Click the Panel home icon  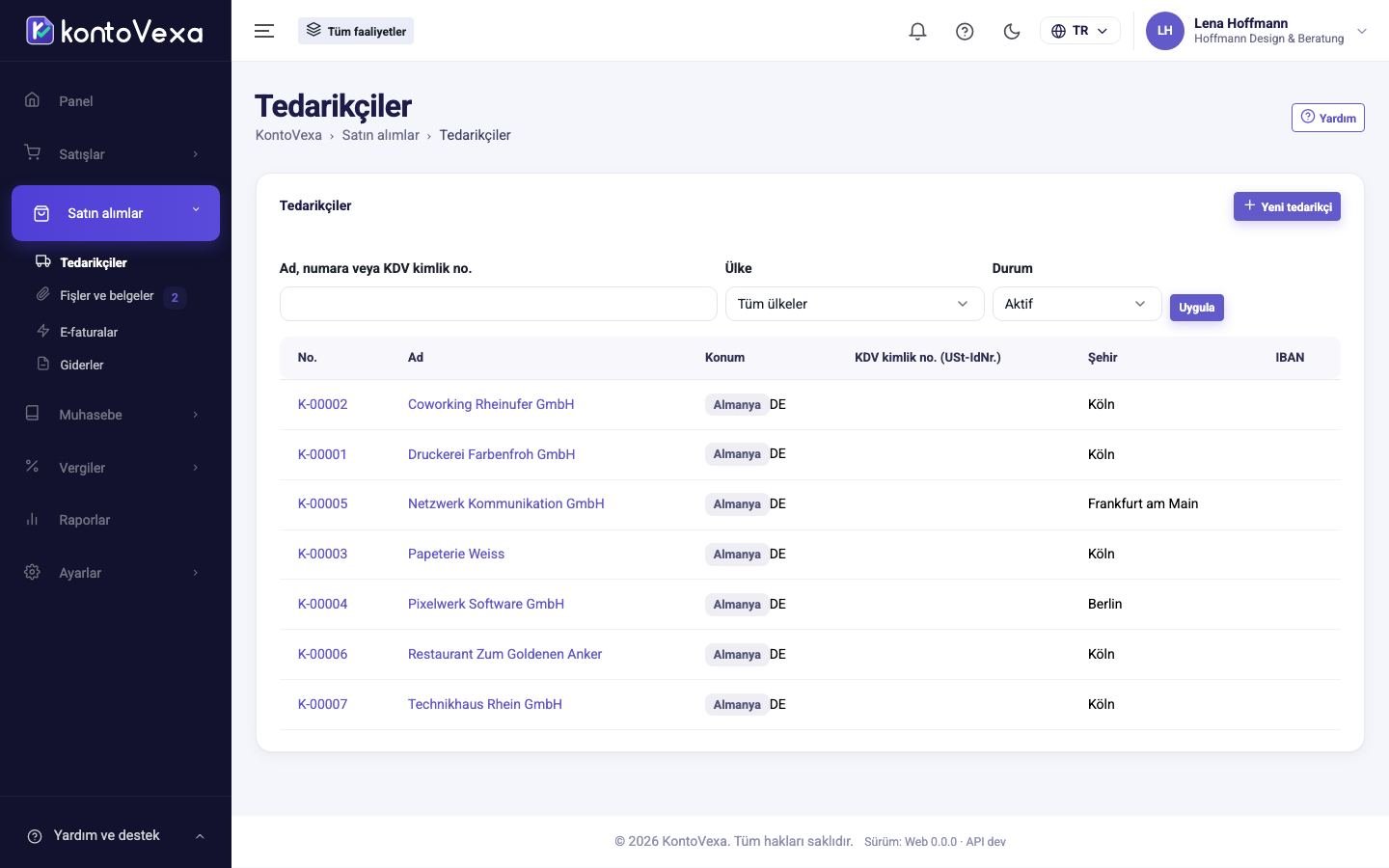32,100
